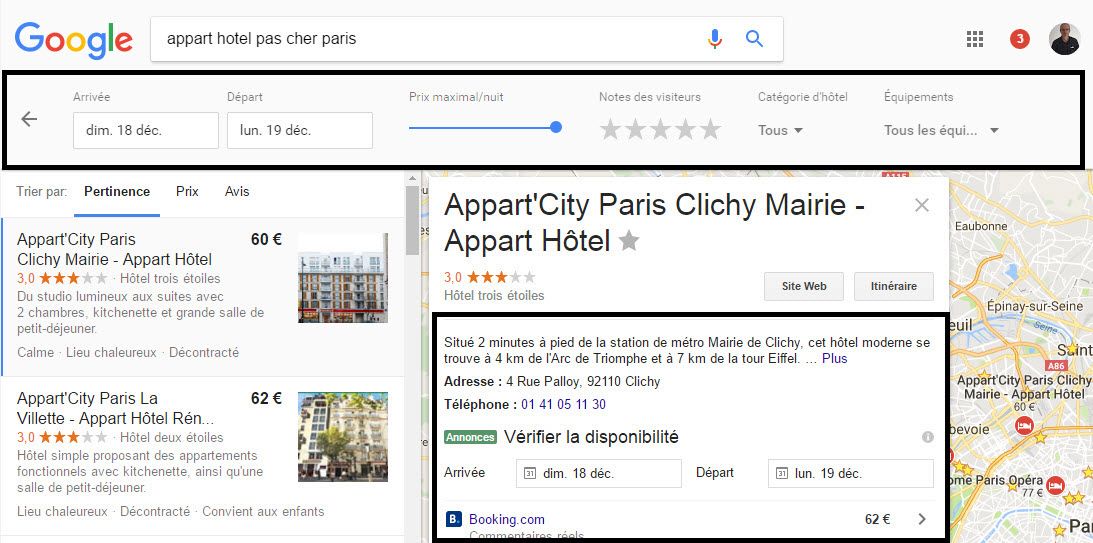Click the Itinéraire button
This screenshot has width=1093, height=543.
pos(894,286)
